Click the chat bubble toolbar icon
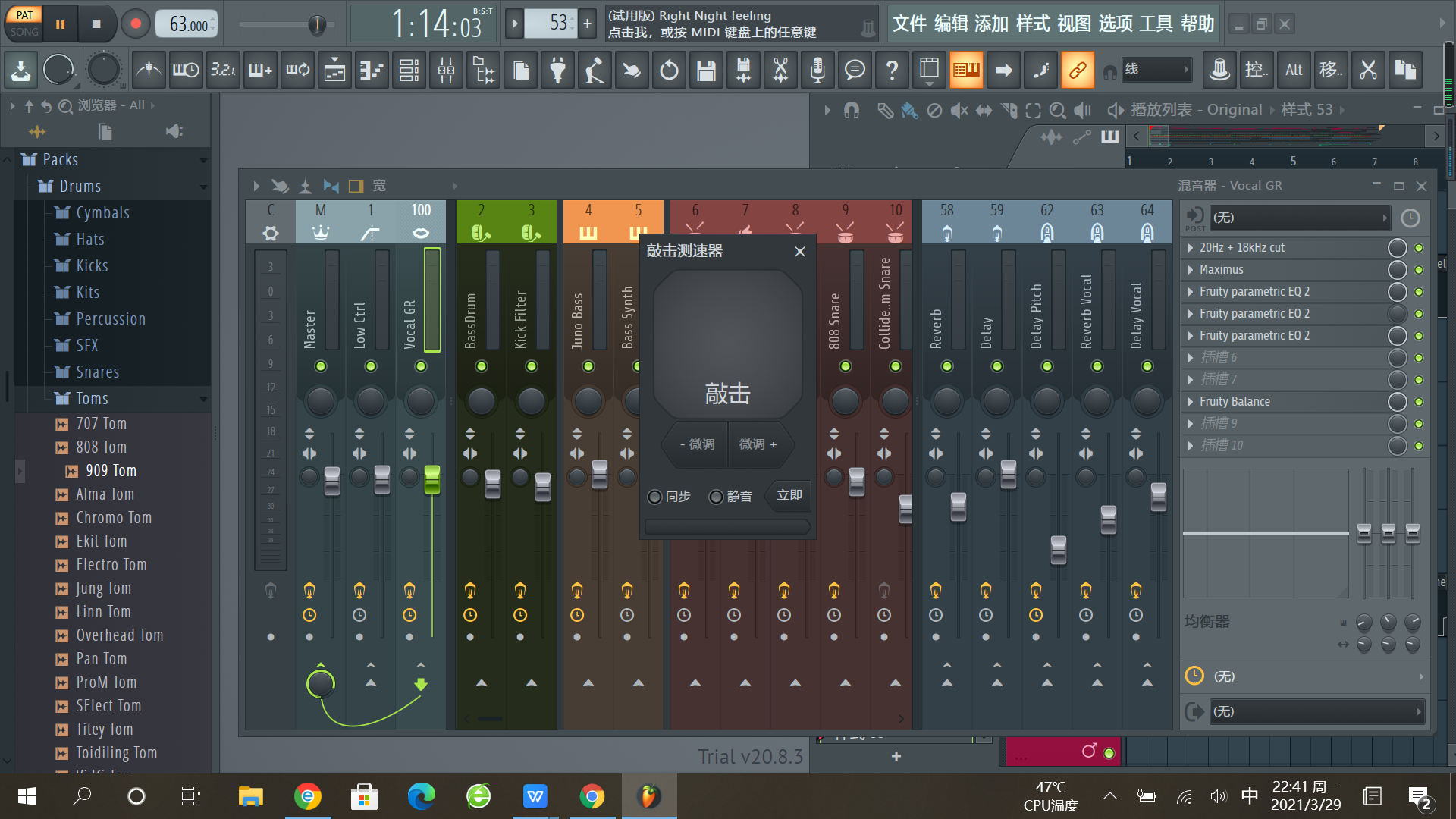Image resolution: width=1456 pixels, height=819 pixels. pyautogui.click(x=855, y=71)
